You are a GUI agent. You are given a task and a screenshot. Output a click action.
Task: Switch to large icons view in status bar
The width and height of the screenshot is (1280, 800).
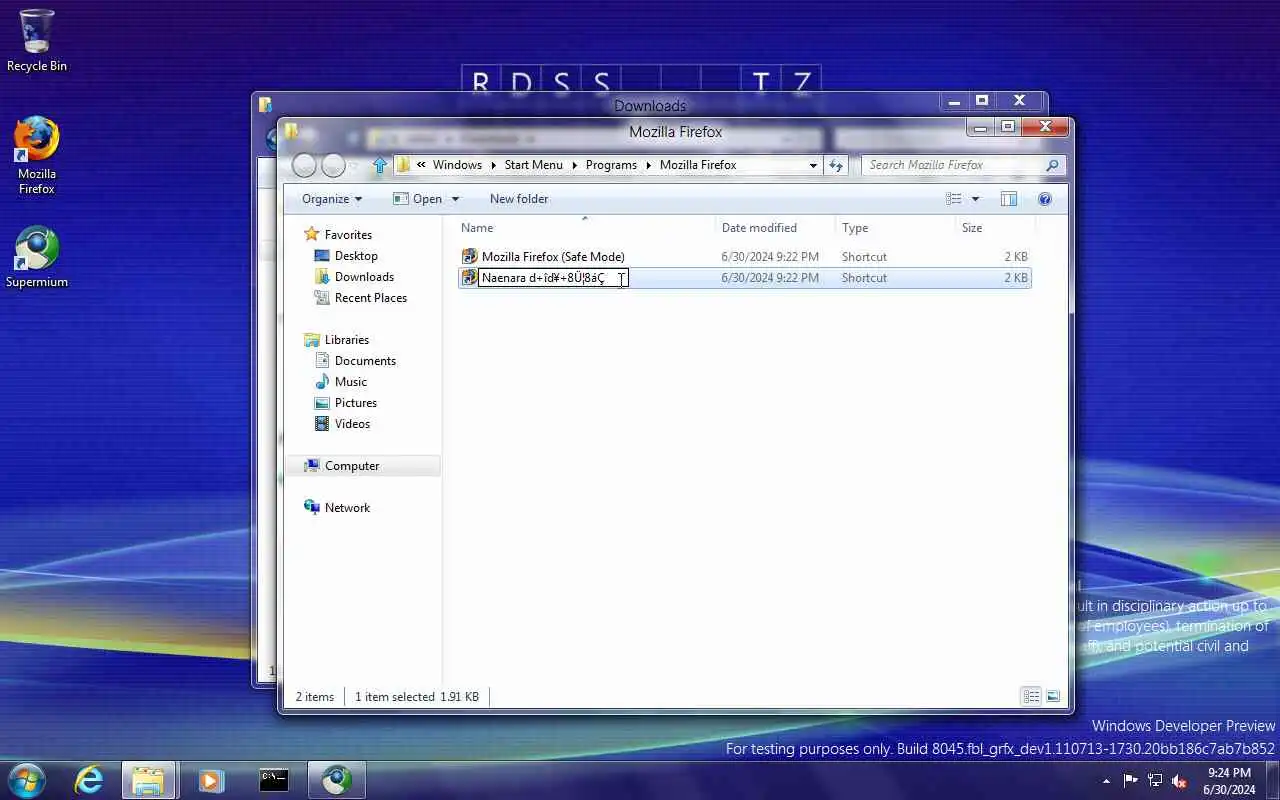[1052, 696]
